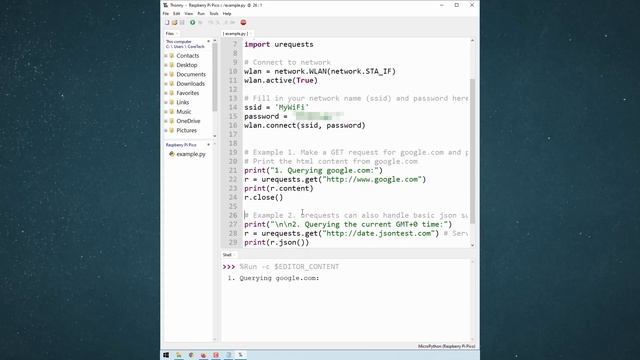Image resolution: width=640 pixels, height=360 pixels.
Task: Expand the Downloads folder
Action: tap(166, 84)
